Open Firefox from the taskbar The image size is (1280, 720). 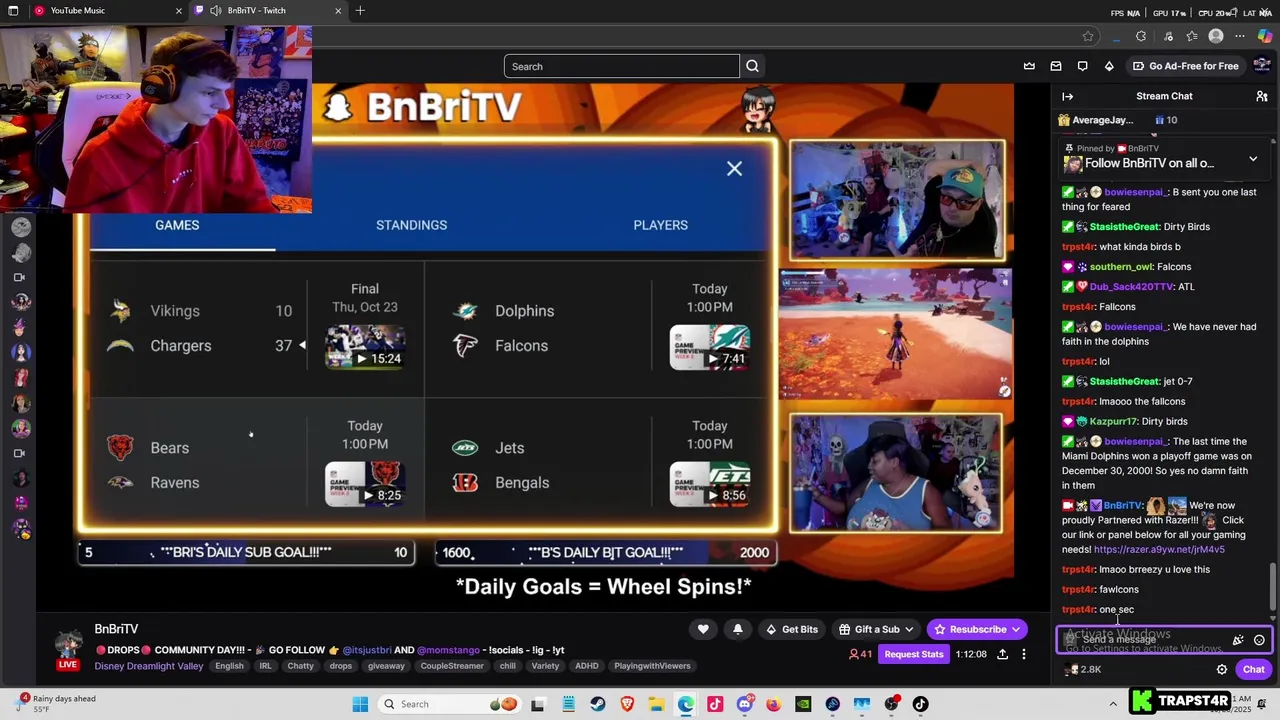[x=773, y=704]
